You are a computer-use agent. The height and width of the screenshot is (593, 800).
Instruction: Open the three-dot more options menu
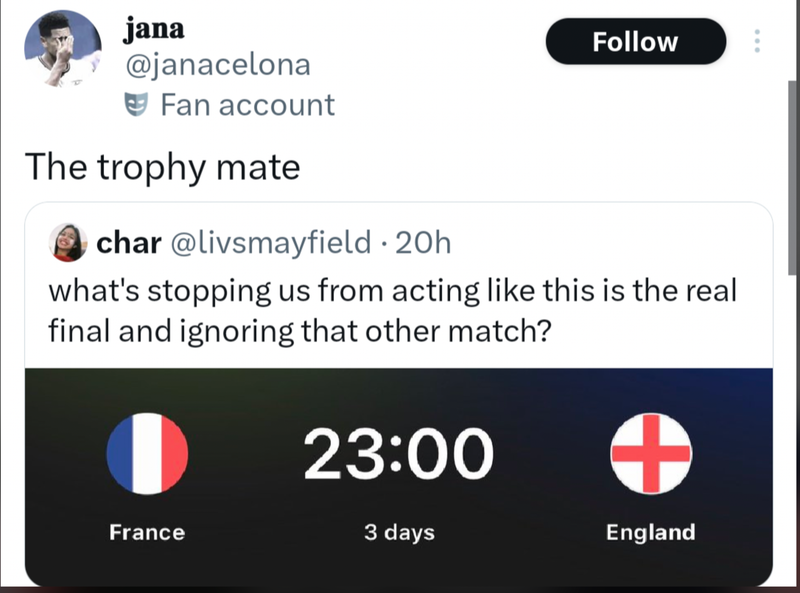[x=757, y=41]
